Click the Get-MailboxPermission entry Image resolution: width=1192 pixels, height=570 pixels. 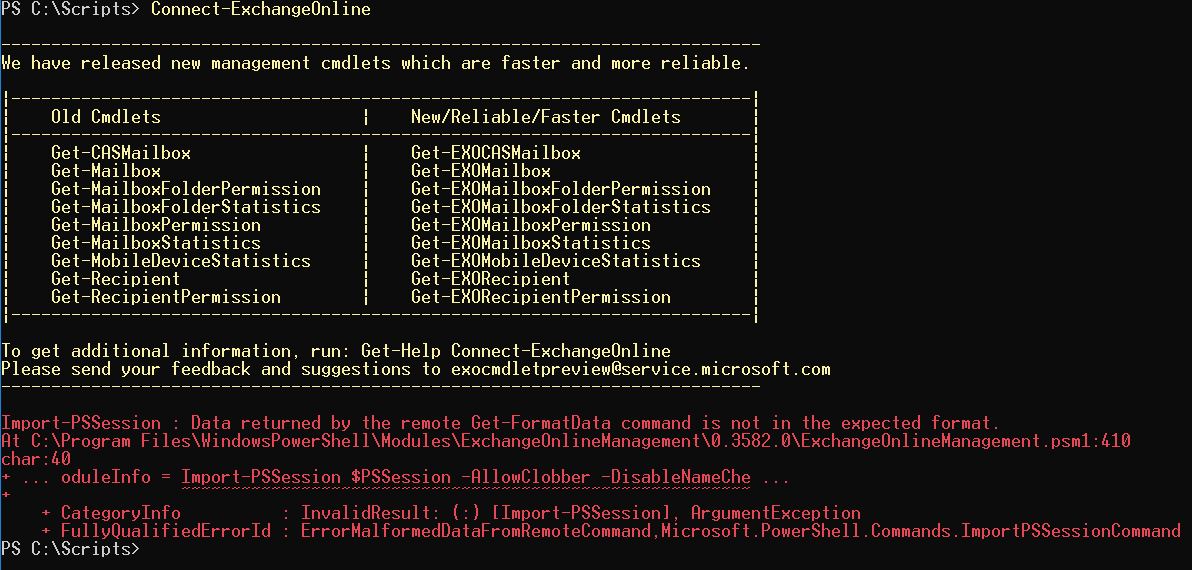156,225
